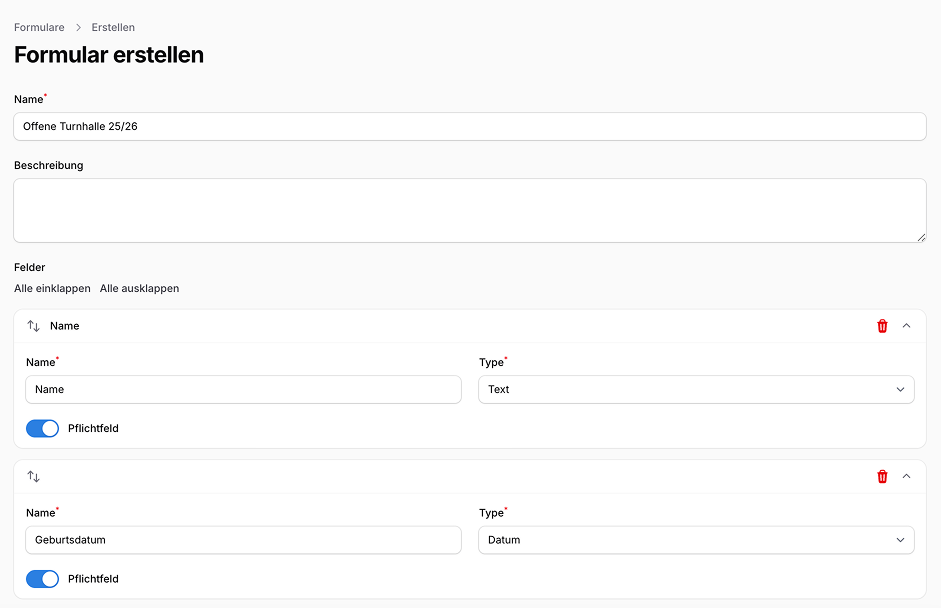Collapse the Geburtsdatum field card via chevron
The image size is (941, 608).
point(907,476)
